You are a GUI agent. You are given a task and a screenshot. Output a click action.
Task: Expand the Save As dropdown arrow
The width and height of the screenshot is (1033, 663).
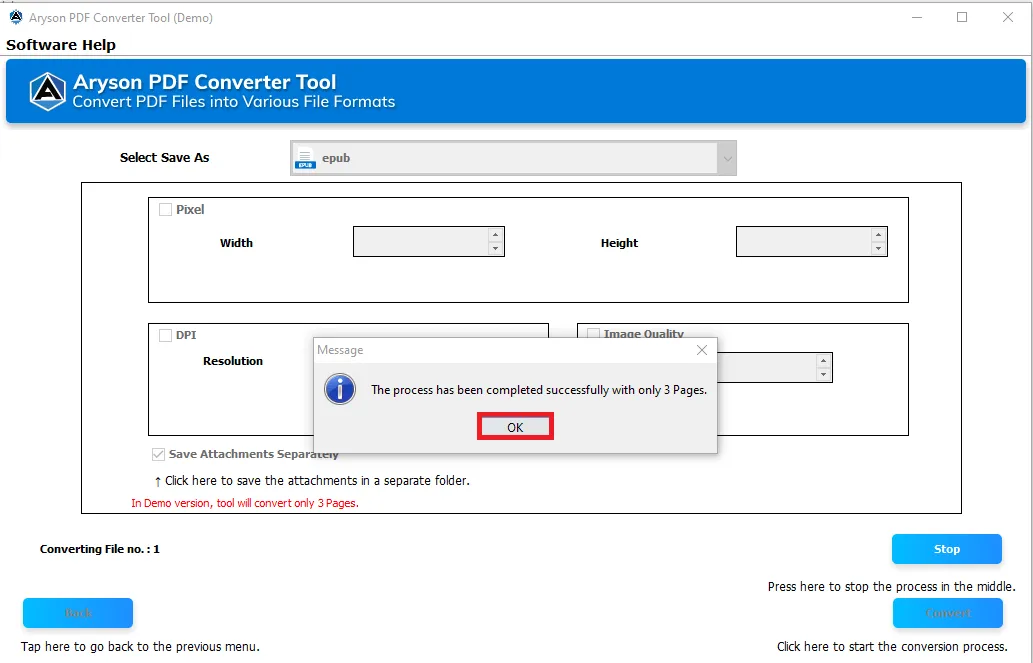[727, 158]
